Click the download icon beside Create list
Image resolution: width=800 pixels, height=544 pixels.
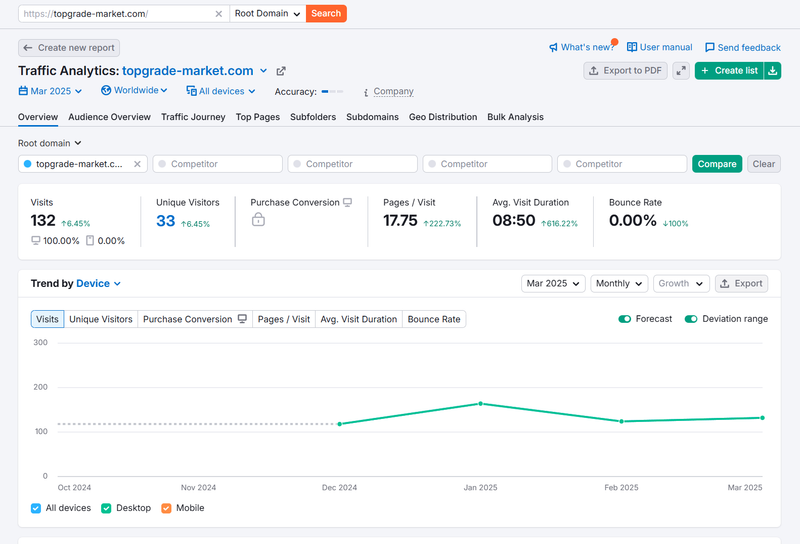click(x=772, y=71)
